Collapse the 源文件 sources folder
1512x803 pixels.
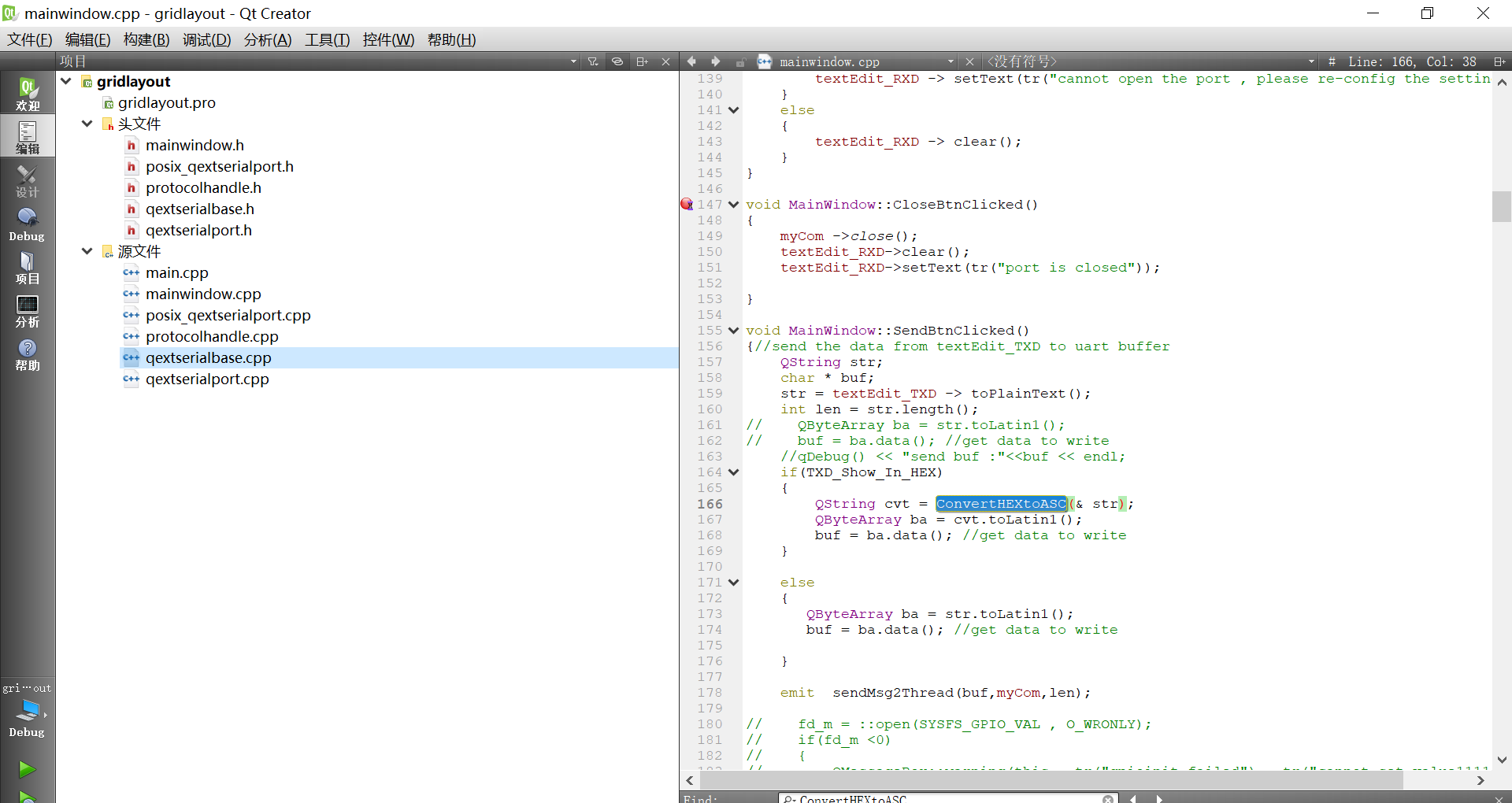click(87, 251)
